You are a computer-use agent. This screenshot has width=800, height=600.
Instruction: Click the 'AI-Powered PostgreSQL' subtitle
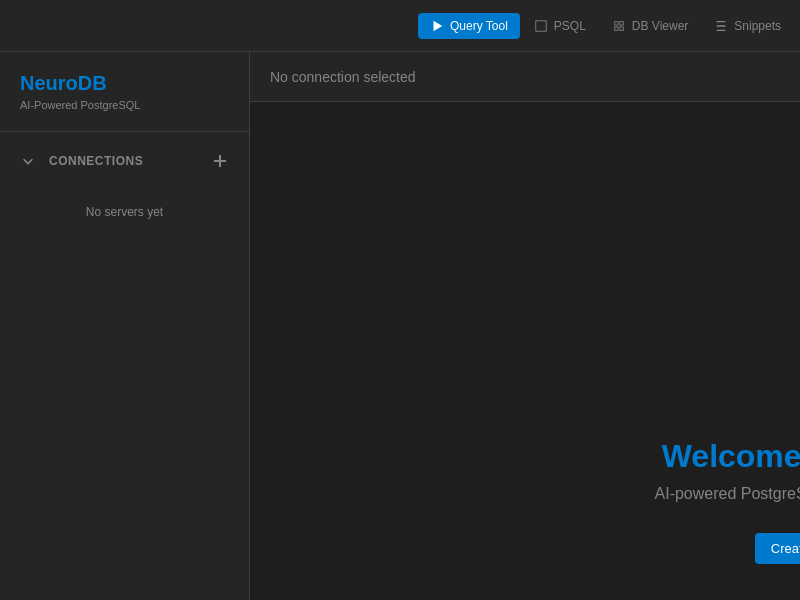[80, 105]
